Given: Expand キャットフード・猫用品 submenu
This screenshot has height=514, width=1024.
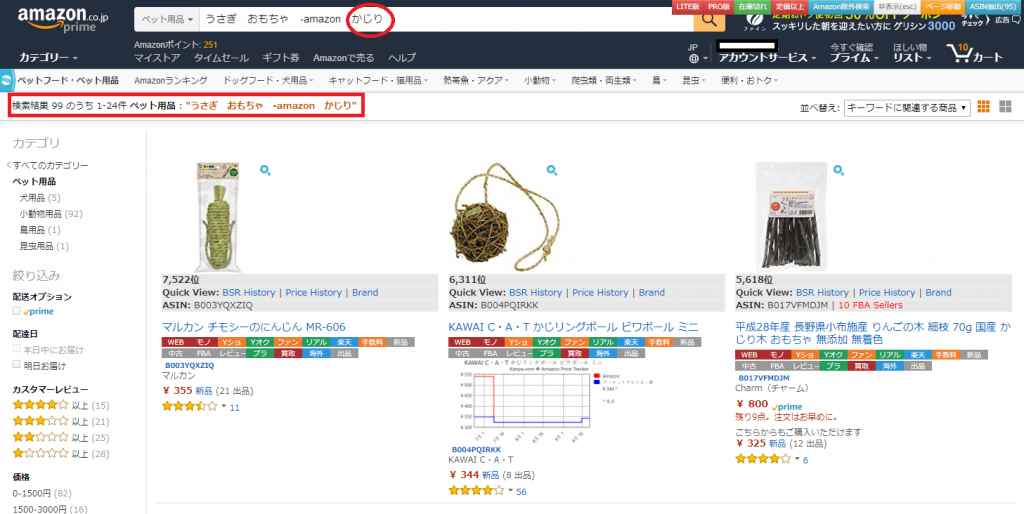Looking at the screenshot, I should (378, 80).
